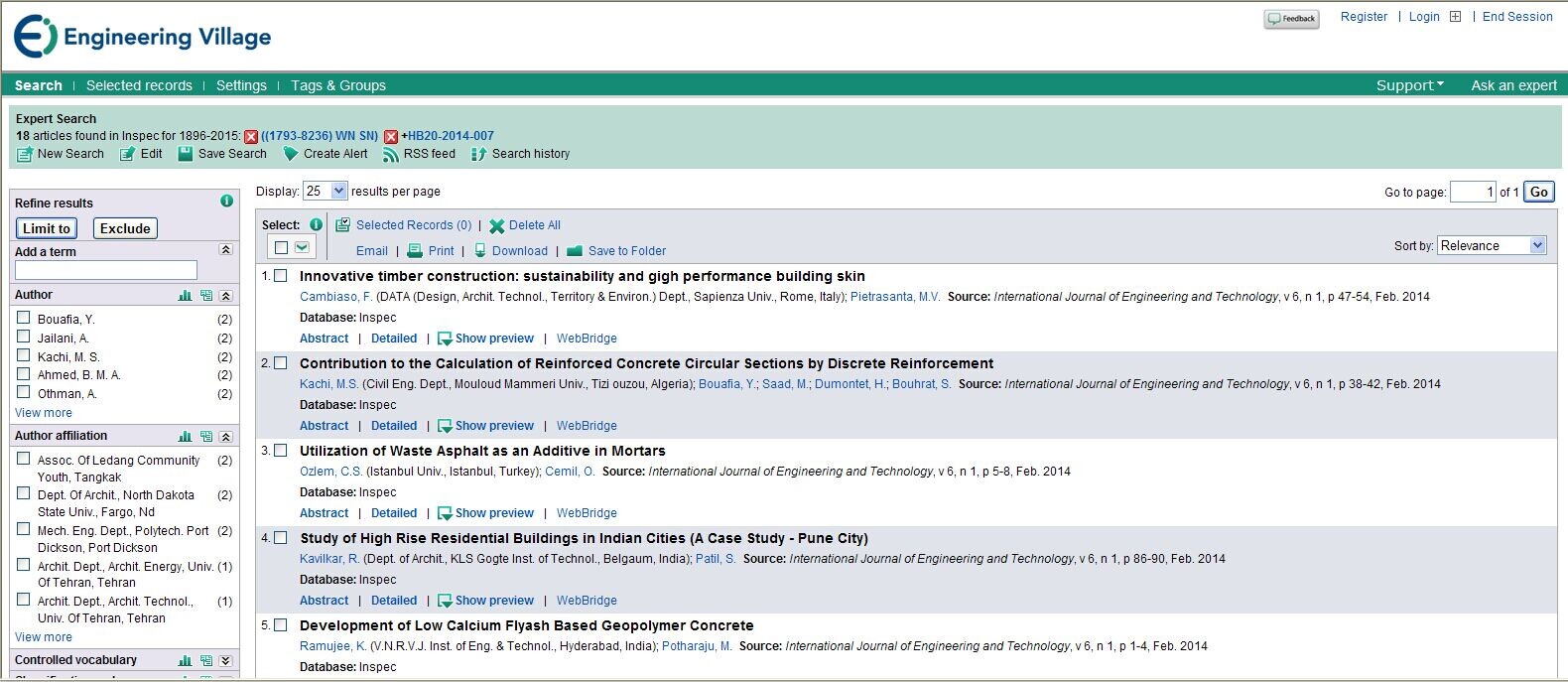The image size is (1568, 682).
Task: Click the Print printer icon
Action: tap(415, 251)
